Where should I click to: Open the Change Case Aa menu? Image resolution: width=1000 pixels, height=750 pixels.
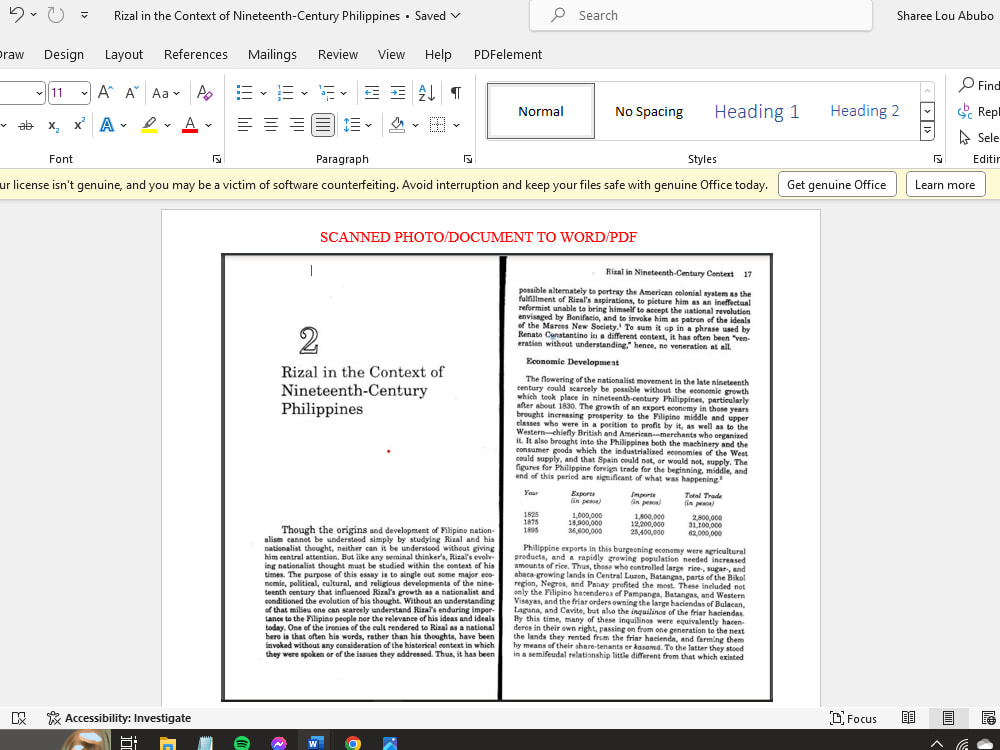(x=165, y=93)
